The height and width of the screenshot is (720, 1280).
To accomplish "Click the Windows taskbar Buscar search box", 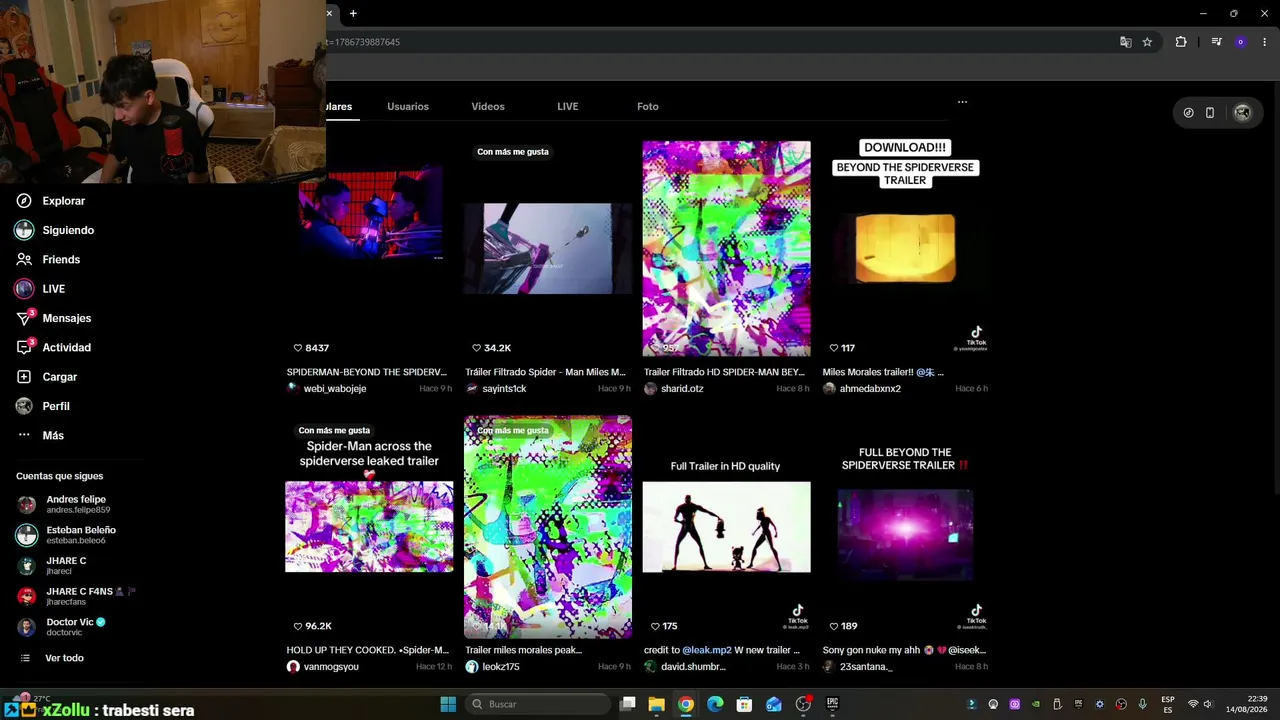I will pos(538,704).
